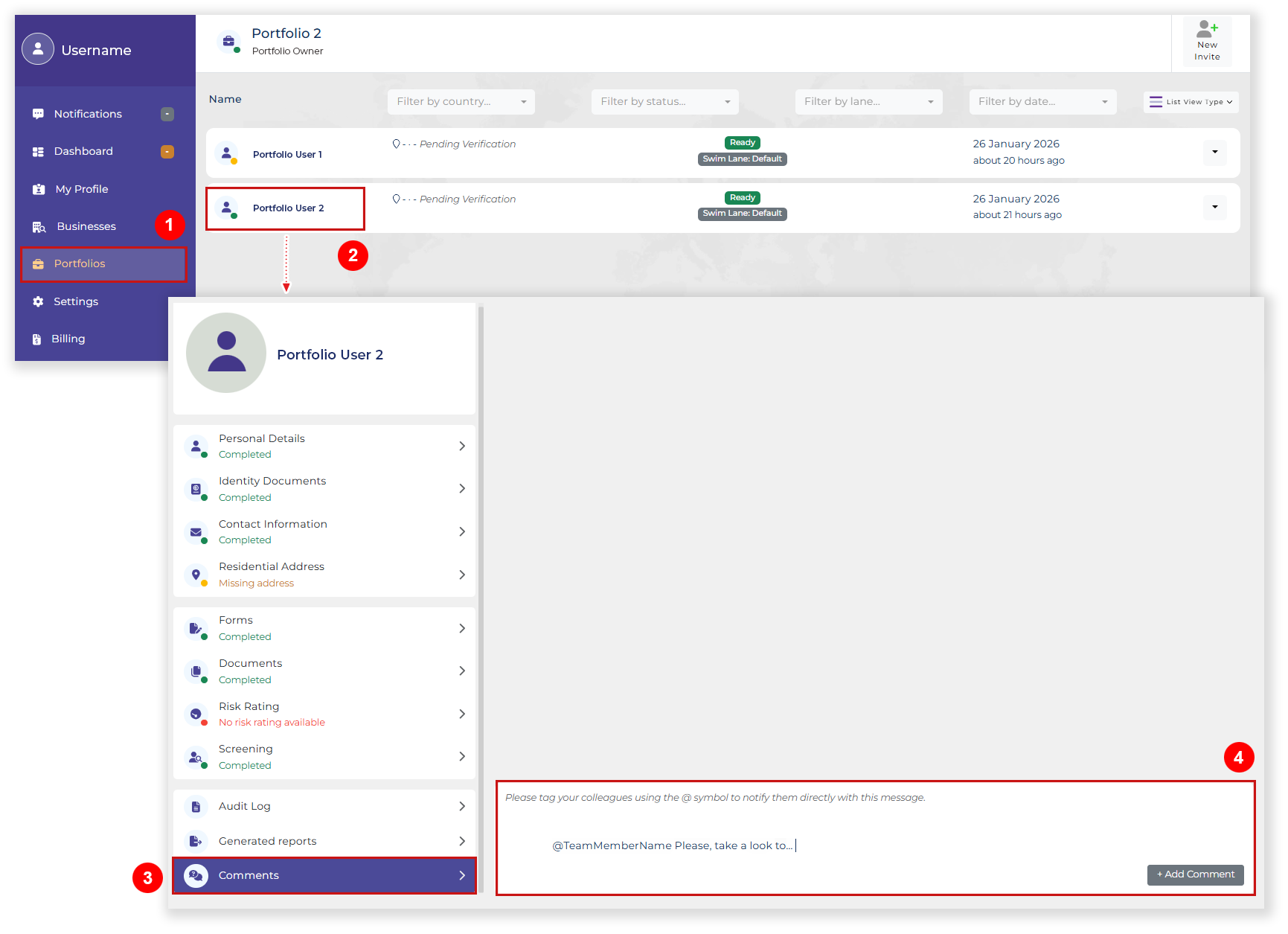Click the Dashboard grid icon
The width and height of the screenshot is (1288, 934).
point(38,152)
